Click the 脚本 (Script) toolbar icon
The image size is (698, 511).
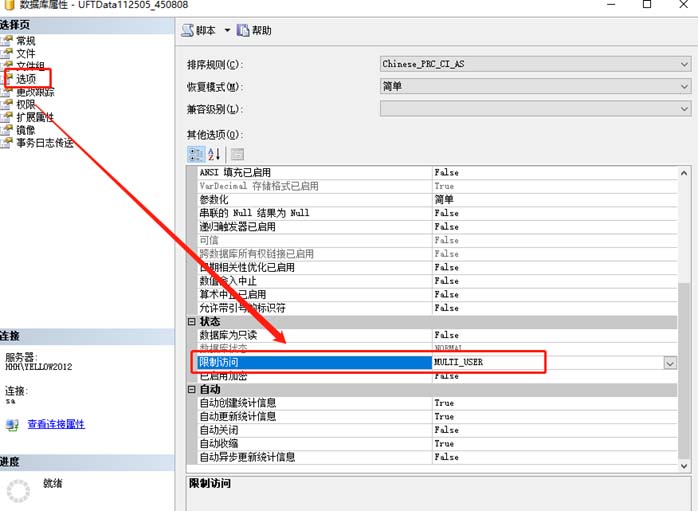(x=187, y=31)
